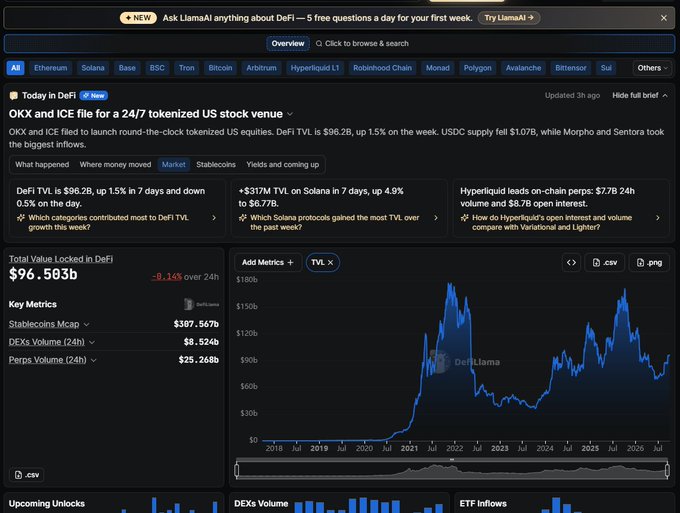Remove TVL metric using its X

[330, 262]
